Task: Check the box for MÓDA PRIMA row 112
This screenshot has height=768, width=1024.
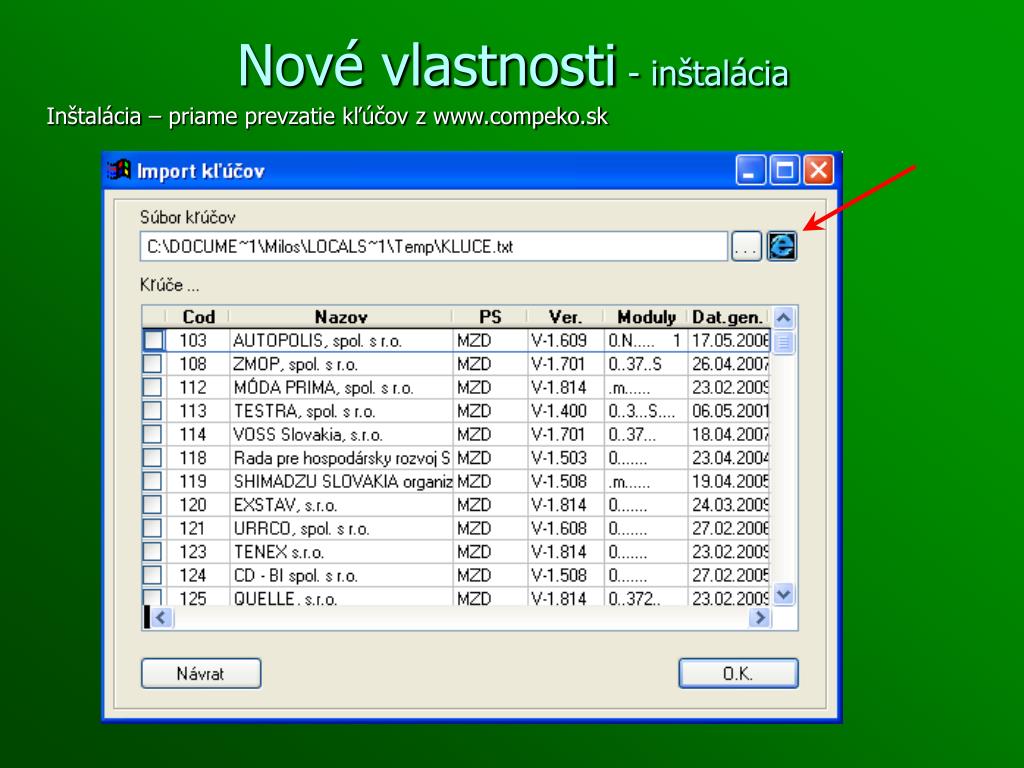Action: [x=153, y=387]
